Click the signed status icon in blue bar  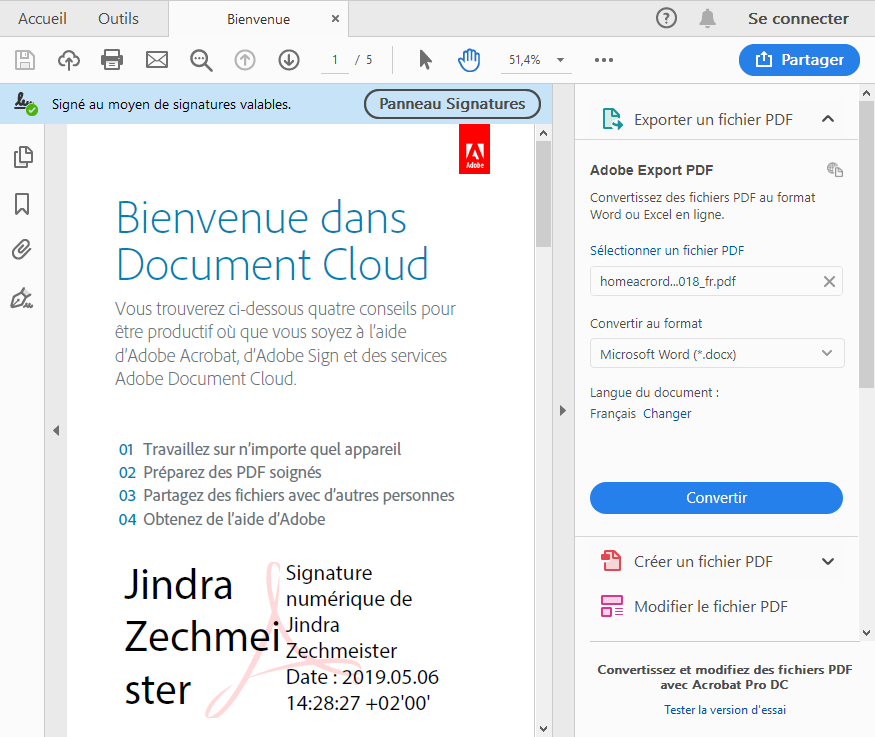[x=26, y=104]
